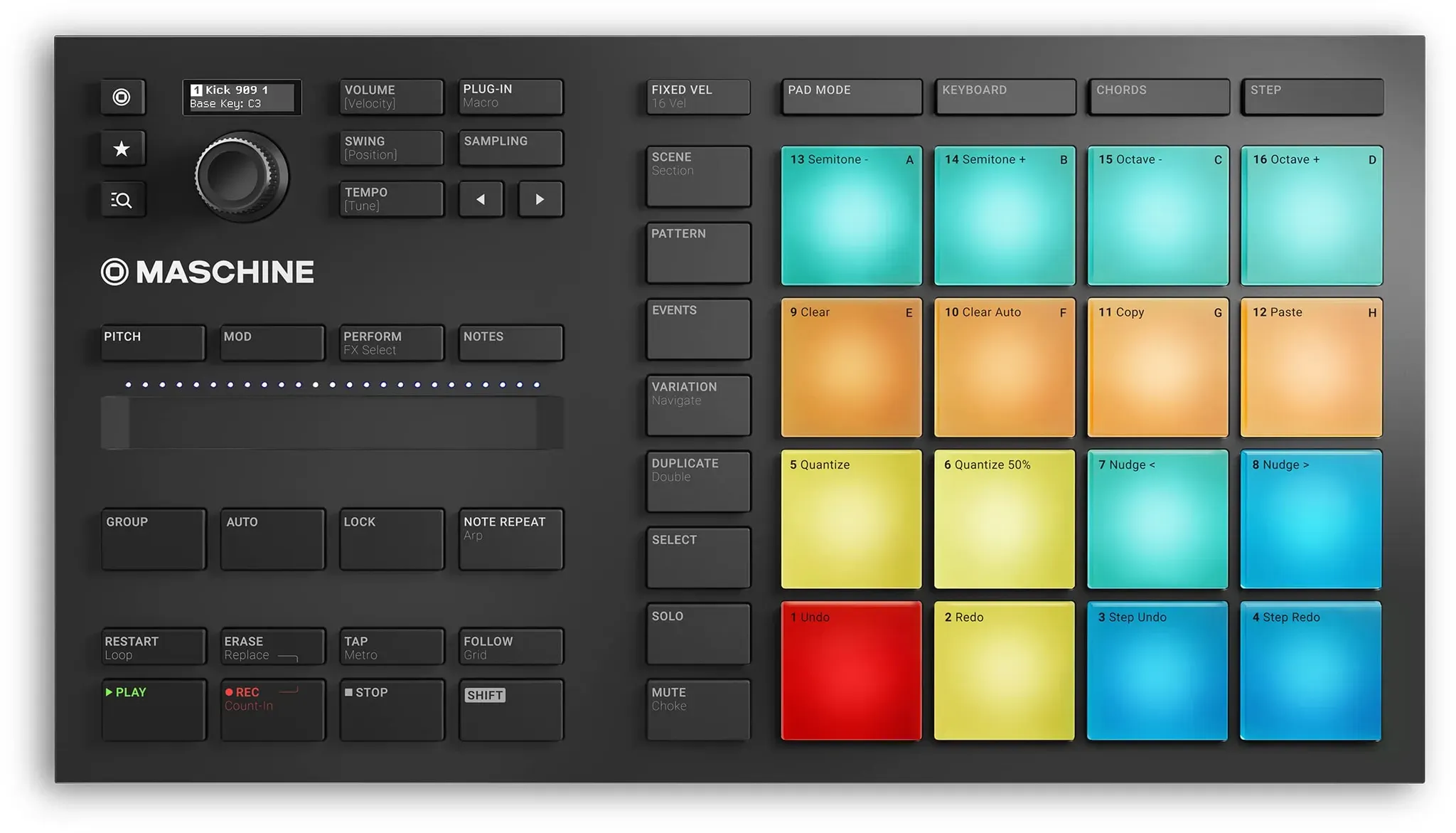Switch the touch strip to MOD mode
Image resolution: width=1456 pixels, height=833 pixels.
coord(273,343)
